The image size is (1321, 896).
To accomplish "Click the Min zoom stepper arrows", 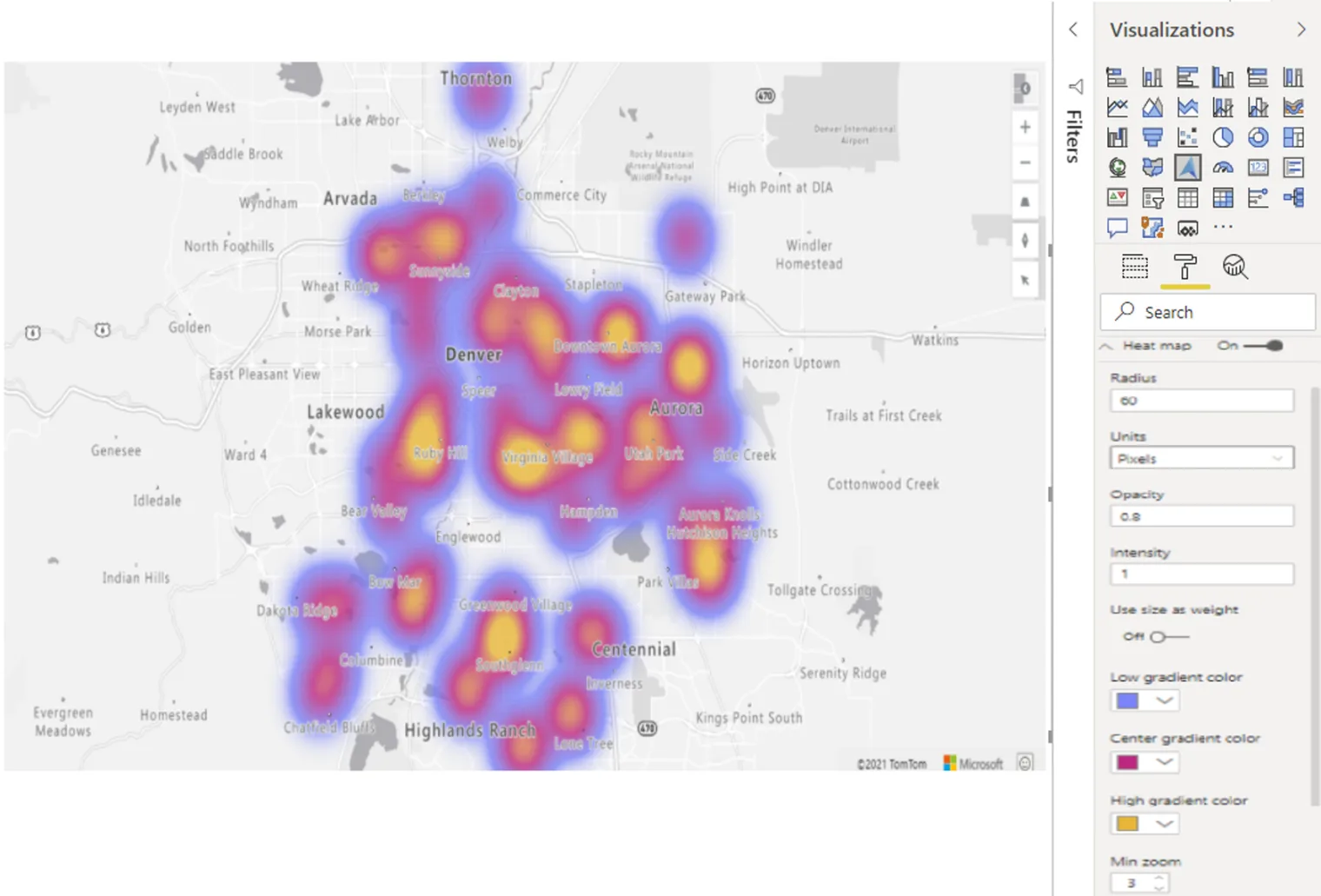I will (x=1158, y=883).
